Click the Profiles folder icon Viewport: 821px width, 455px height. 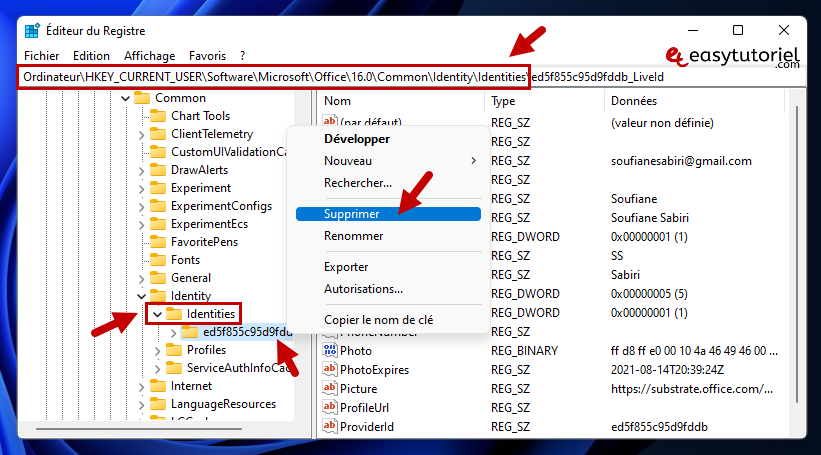tap(174, 350)
